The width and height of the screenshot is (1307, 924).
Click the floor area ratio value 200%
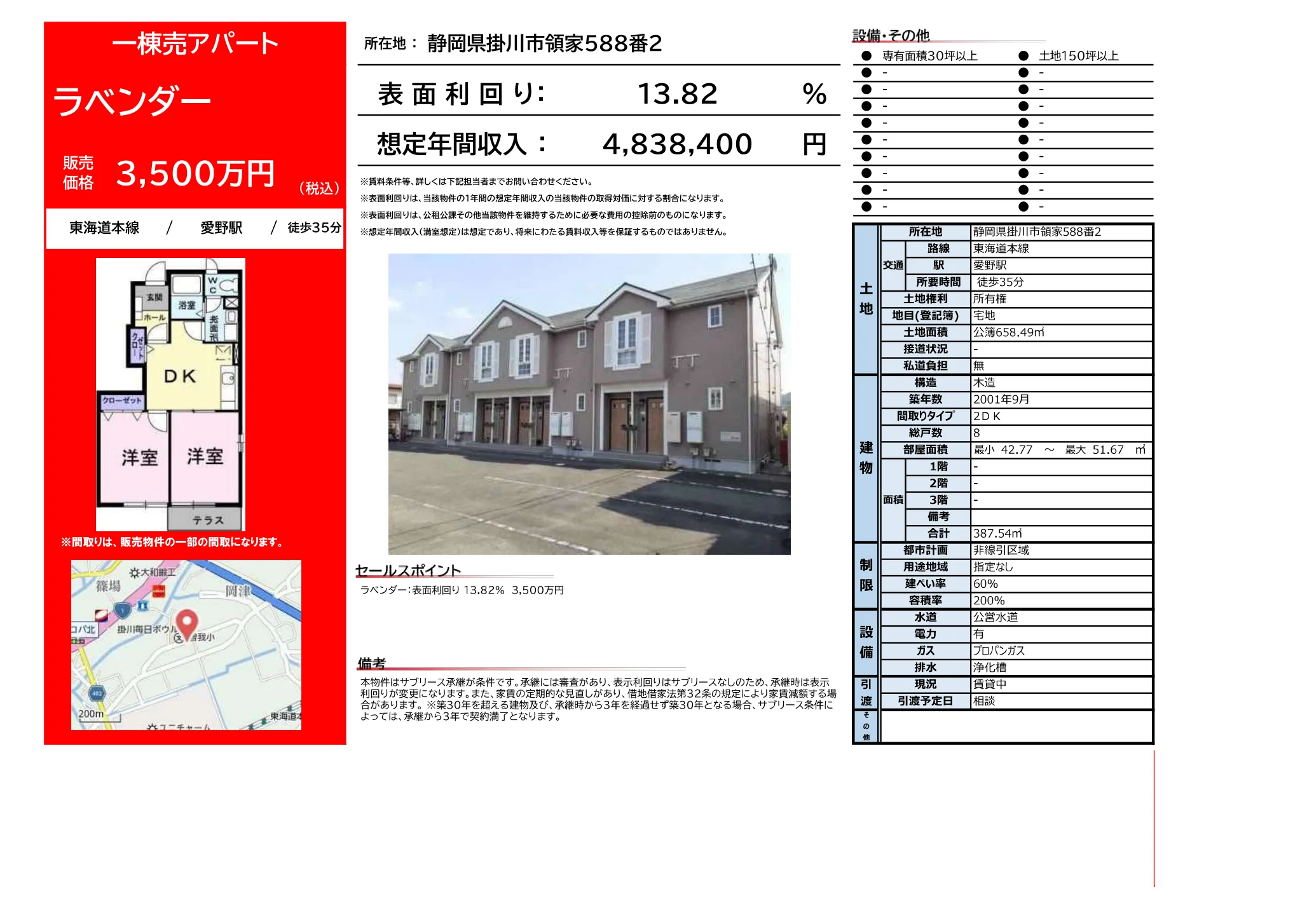click(989, 601)
